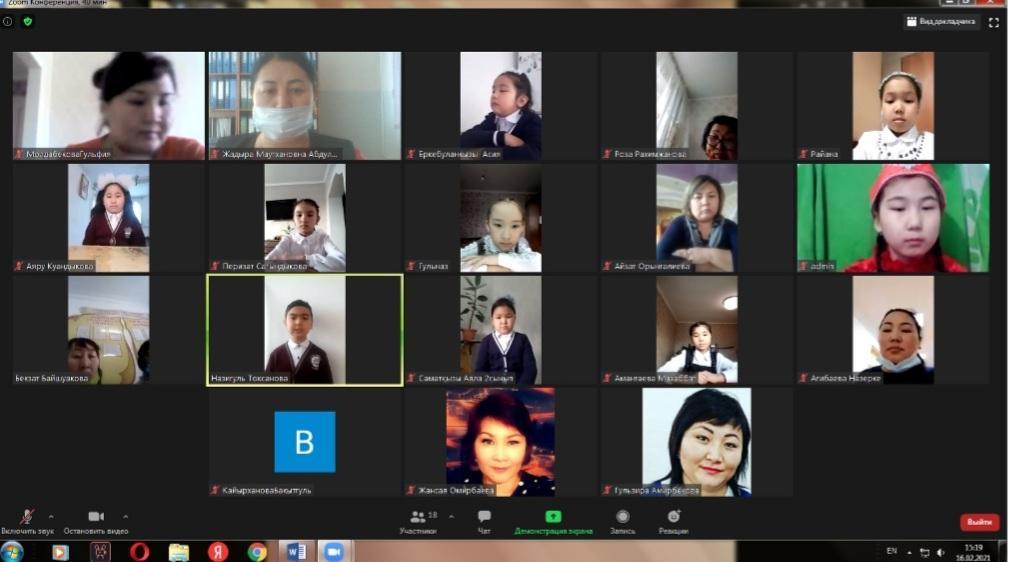
Task: Launch Google Chrome from the taskbar
Action: point(257,552)
